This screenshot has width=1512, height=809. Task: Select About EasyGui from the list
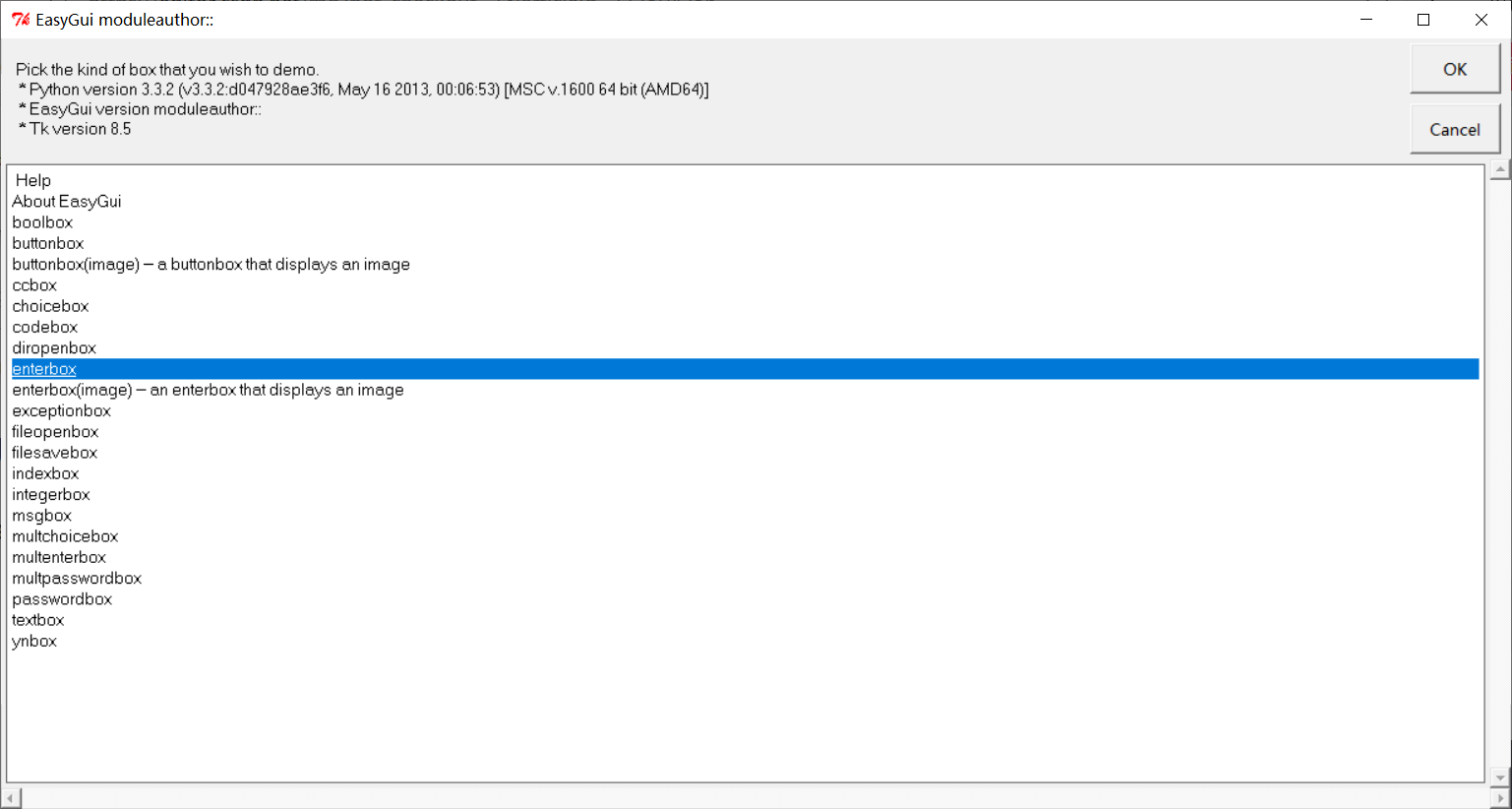[66, 201]
